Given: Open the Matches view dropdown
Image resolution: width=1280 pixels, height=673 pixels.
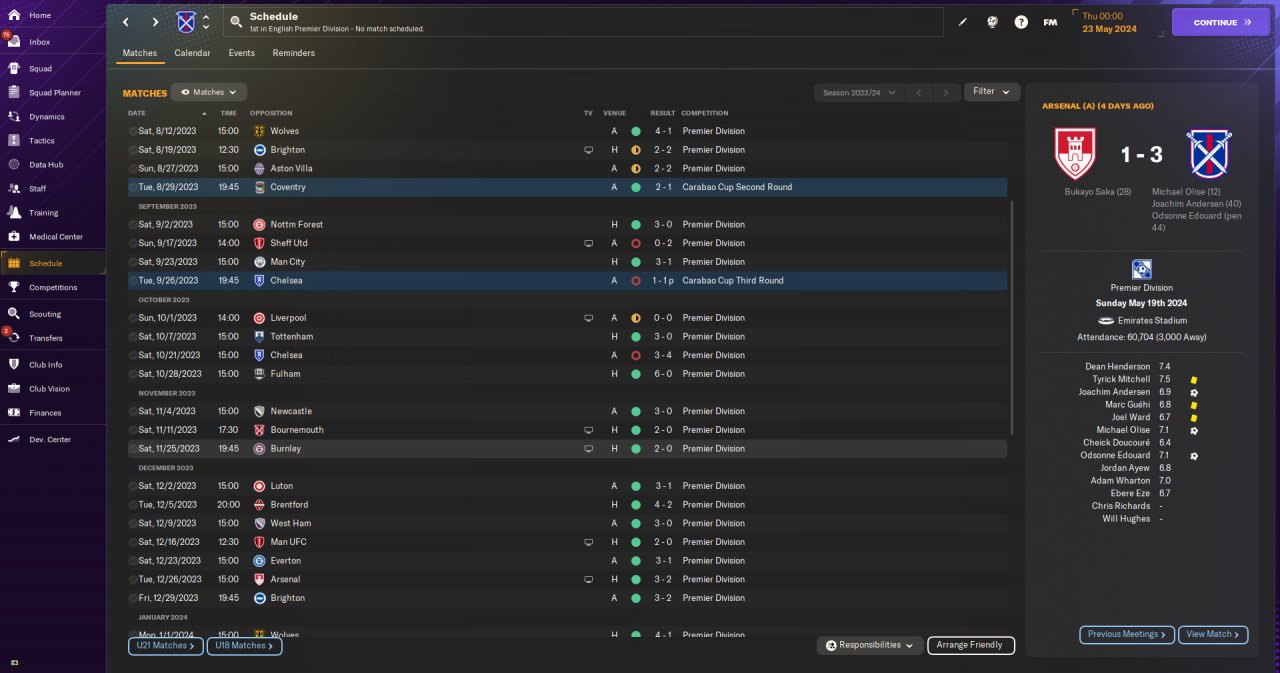Looking at the screenshot, I should click(x=209, y=92).
